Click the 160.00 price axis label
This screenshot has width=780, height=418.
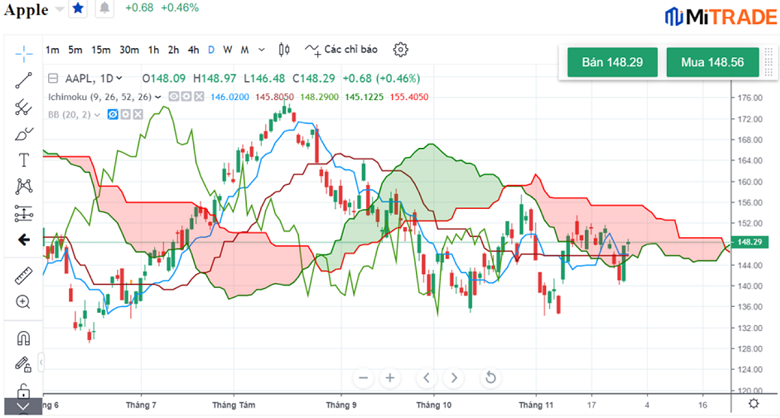(750, 182)
